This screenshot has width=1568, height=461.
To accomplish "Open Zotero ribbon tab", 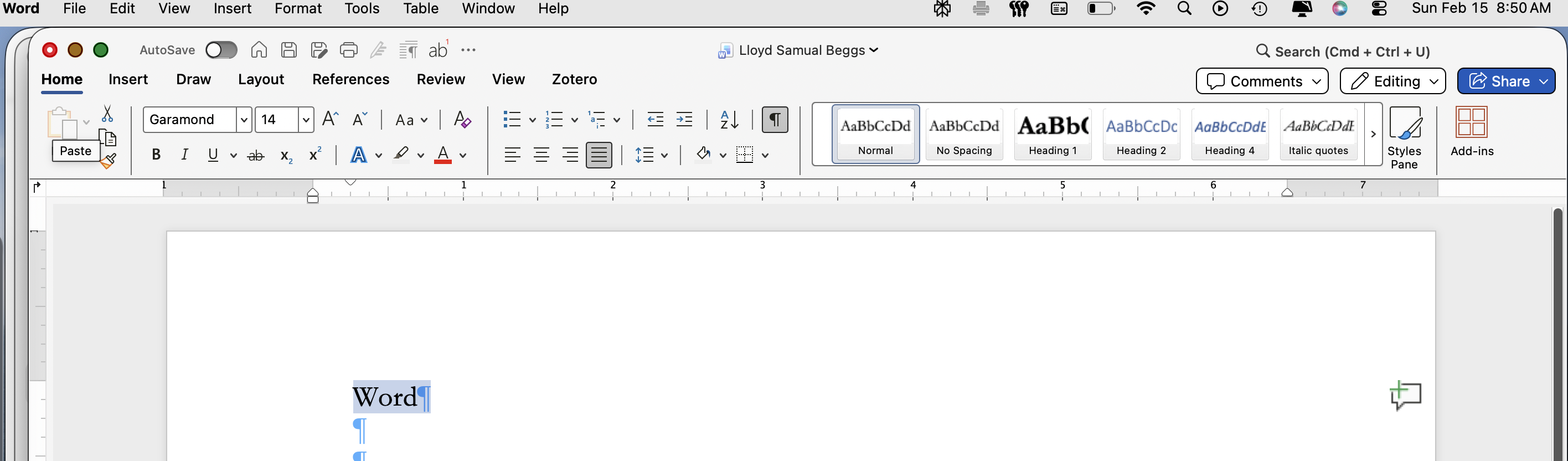I will [574, 80].
